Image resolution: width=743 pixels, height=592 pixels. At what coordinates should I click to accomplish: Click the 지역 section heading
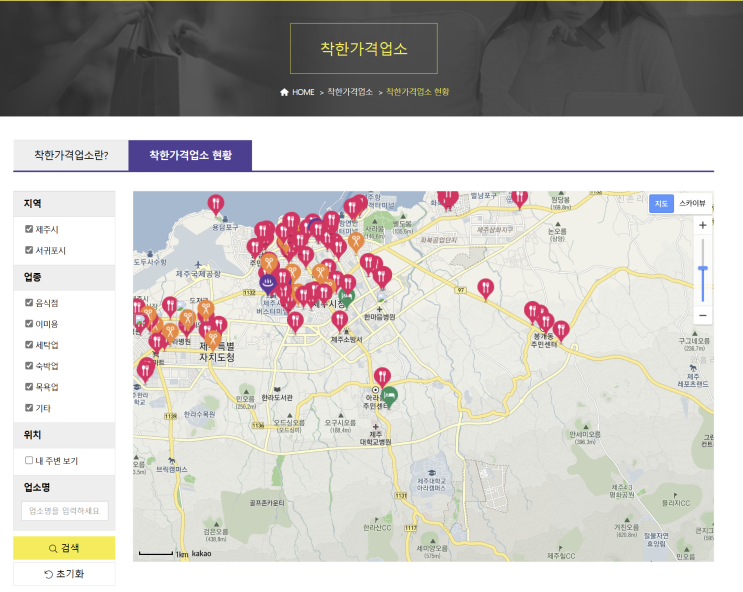[x=33, y=204]
